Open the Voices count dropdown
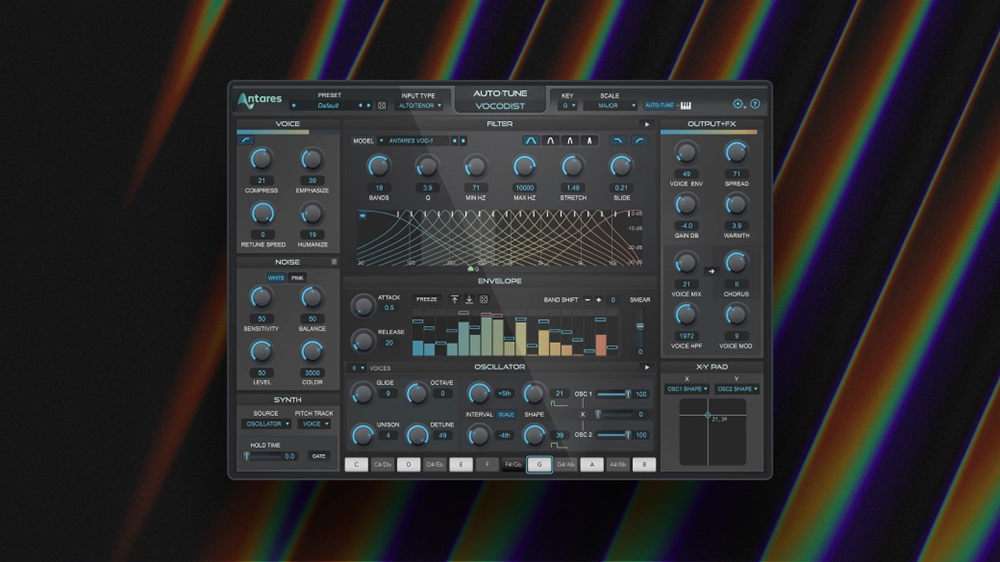 pos(357,368)
